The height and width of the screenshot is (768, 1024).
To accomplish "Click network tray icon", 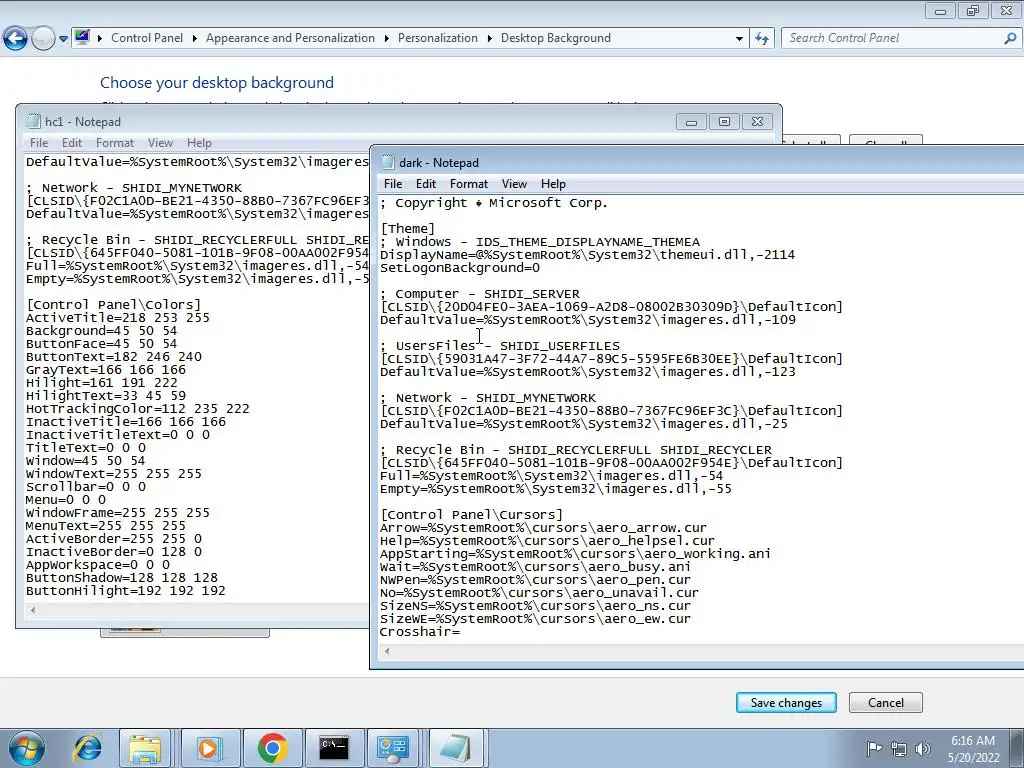I will click(899, 748).
